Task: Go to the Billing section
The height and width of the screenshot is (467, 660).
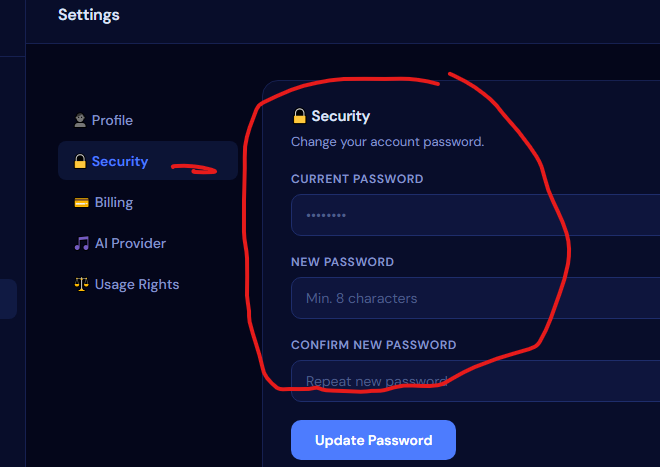Action: pyautogui.click(x=148, y=203)
